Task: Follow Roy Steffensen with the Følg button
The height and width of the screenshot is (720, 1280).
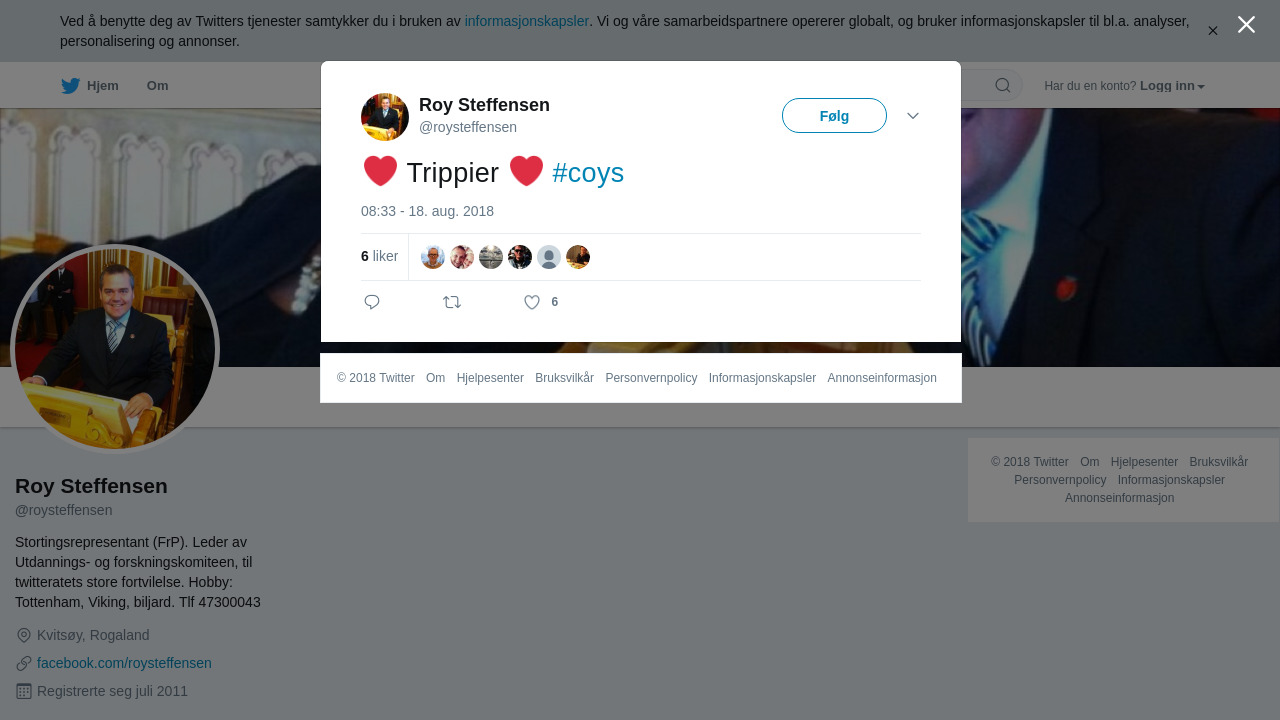Action: tap(834, 116)
